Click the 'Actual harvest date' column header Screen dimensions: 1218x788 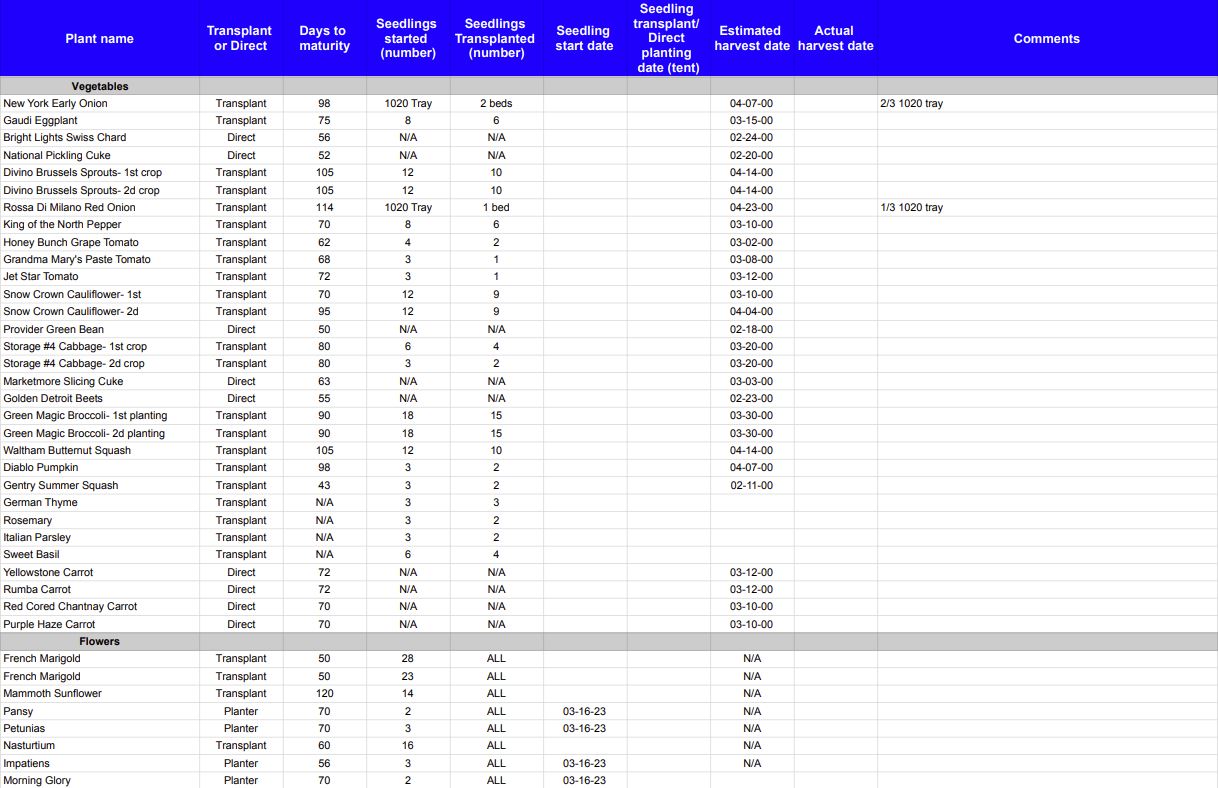(x=835, y=38)
